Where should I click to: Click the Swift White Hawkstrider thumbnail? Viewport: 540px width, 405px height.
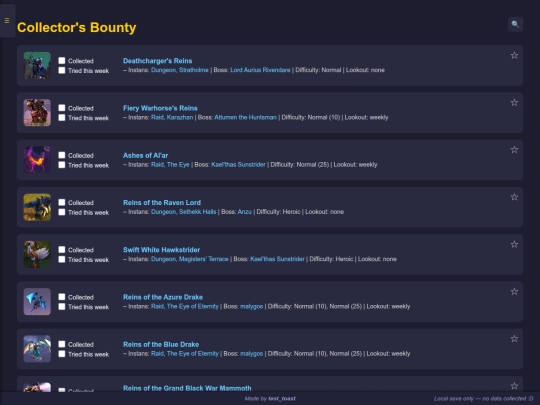tap(37, 255)
